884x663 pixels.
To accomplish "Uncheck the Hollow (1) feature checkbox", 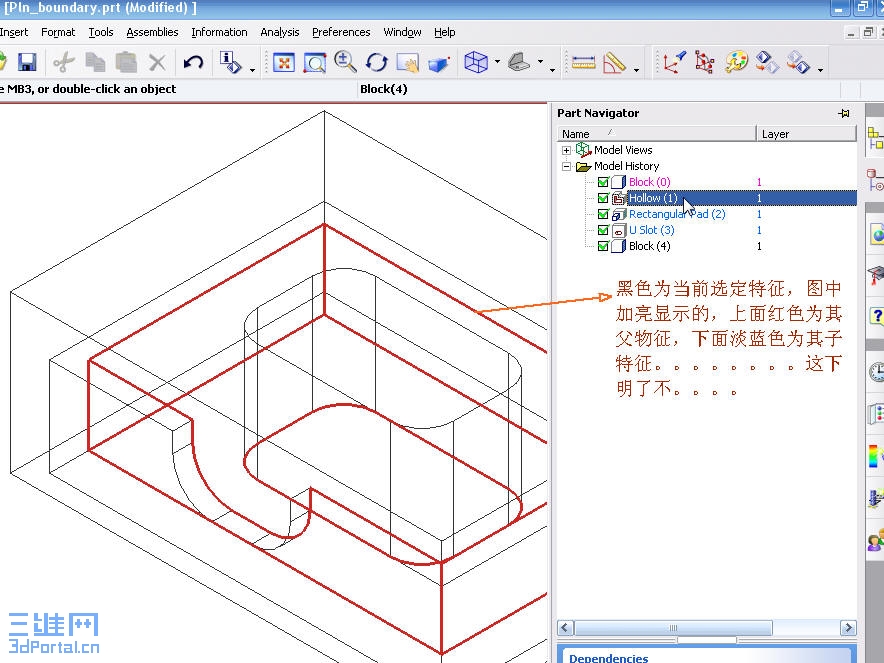I will (603, 198).
